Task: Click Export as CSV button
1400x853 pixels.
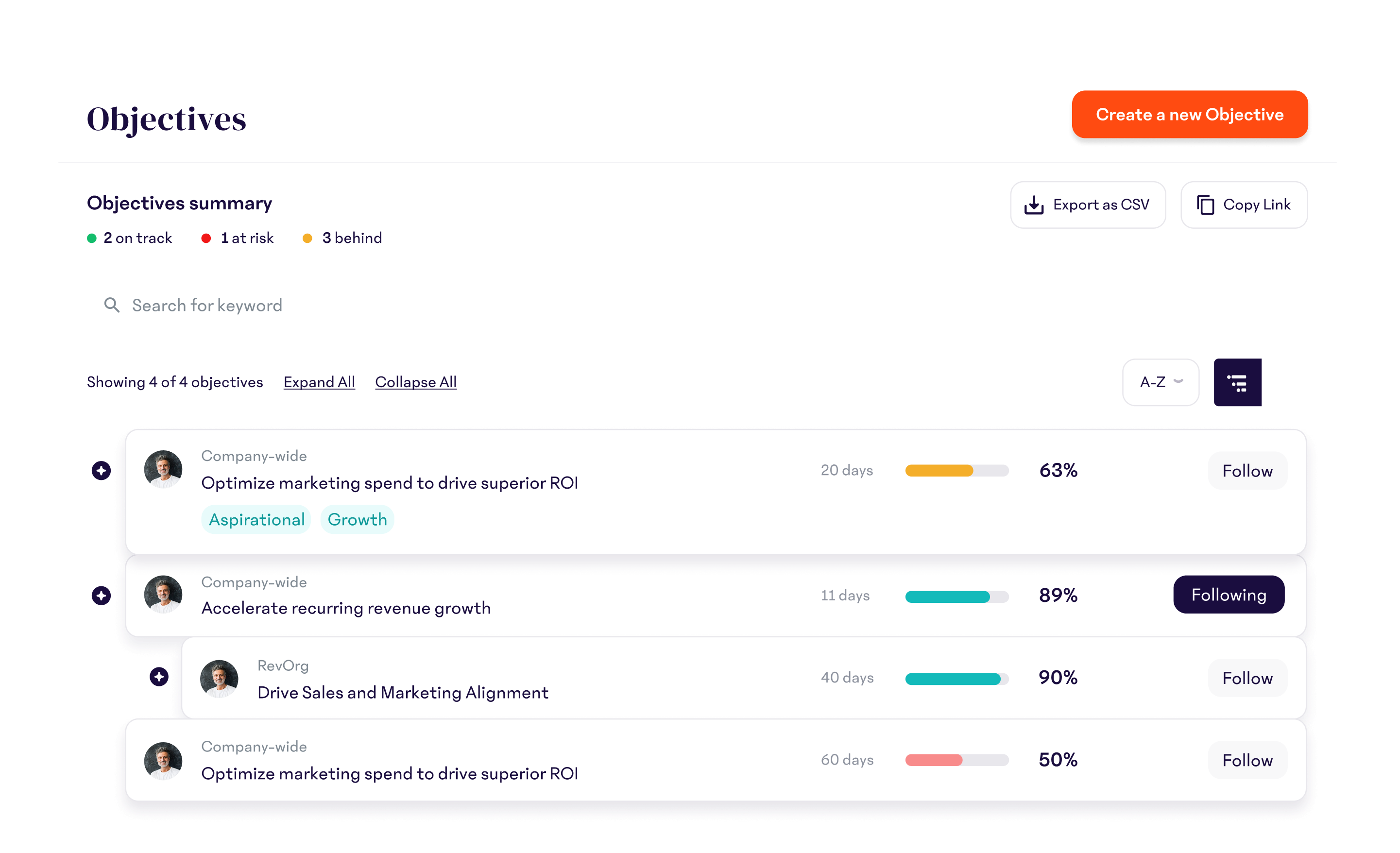Action: click(1087, 205)
